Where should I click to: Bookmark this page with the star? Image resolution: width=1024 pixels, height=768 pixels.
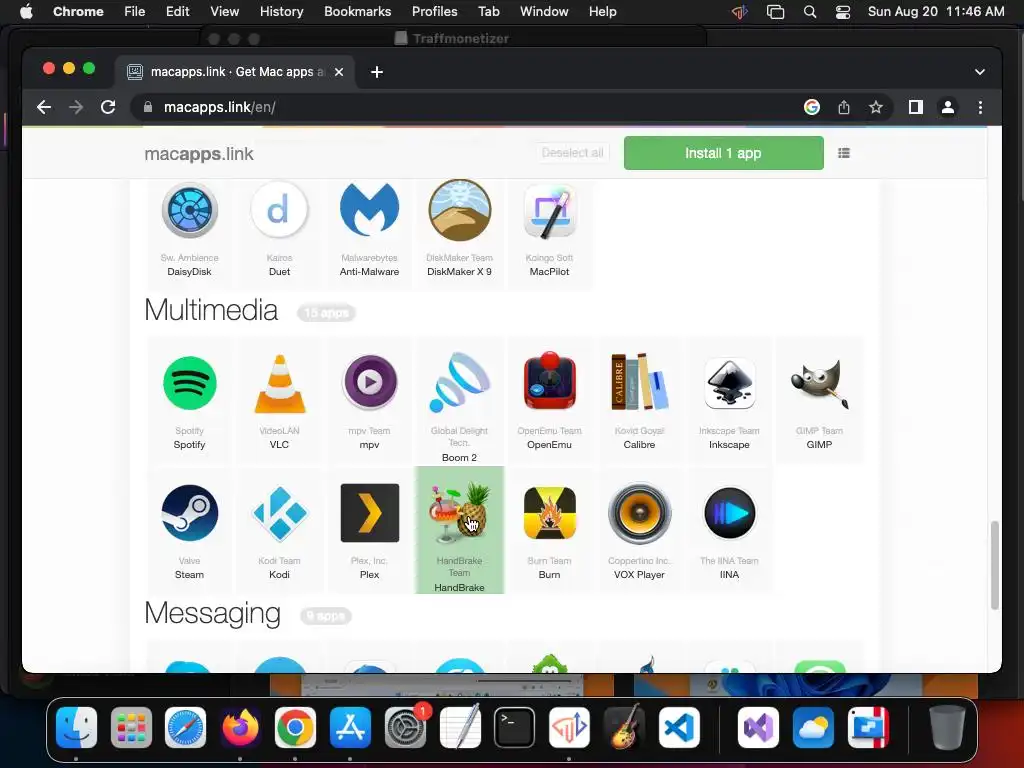click(876, 107)
